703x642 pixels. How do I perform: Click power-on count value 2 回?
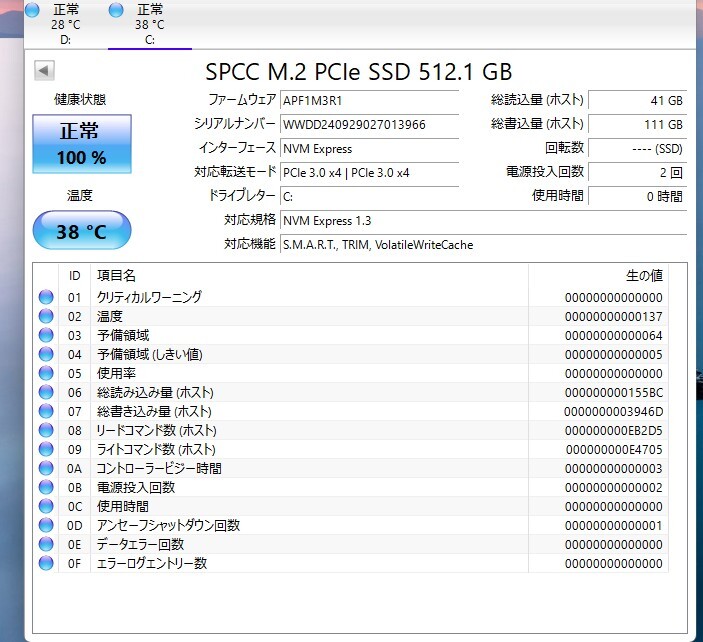coord(637,173)
